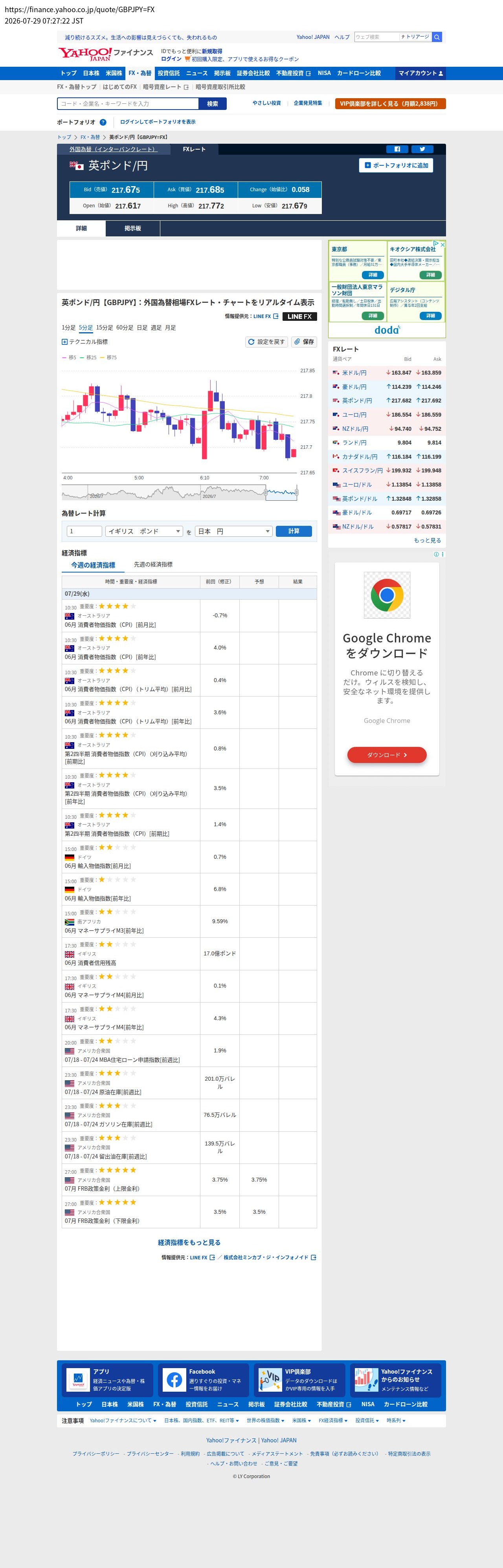
Task: Open 外国為替（インターバンクレート）tab
Action: pyautogui.click(x=113, y=149)
